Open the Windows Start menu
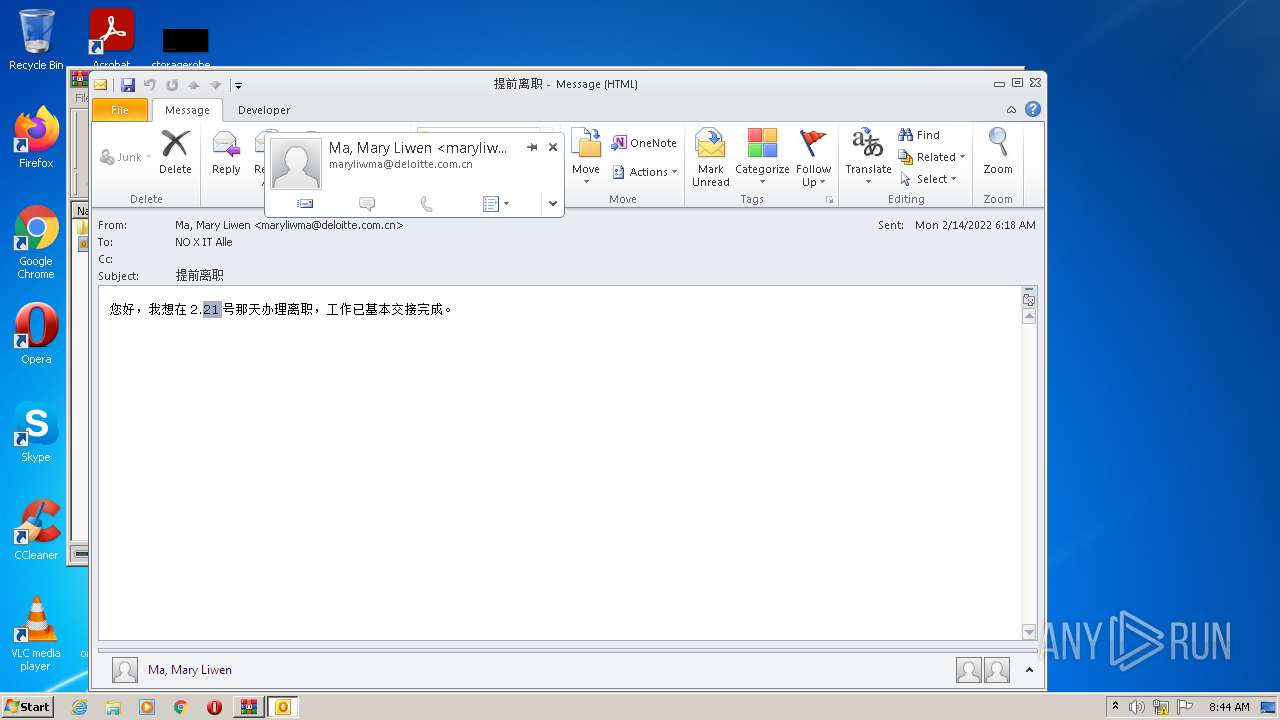The image size is (1280, 720). click(x=27, y=707)
